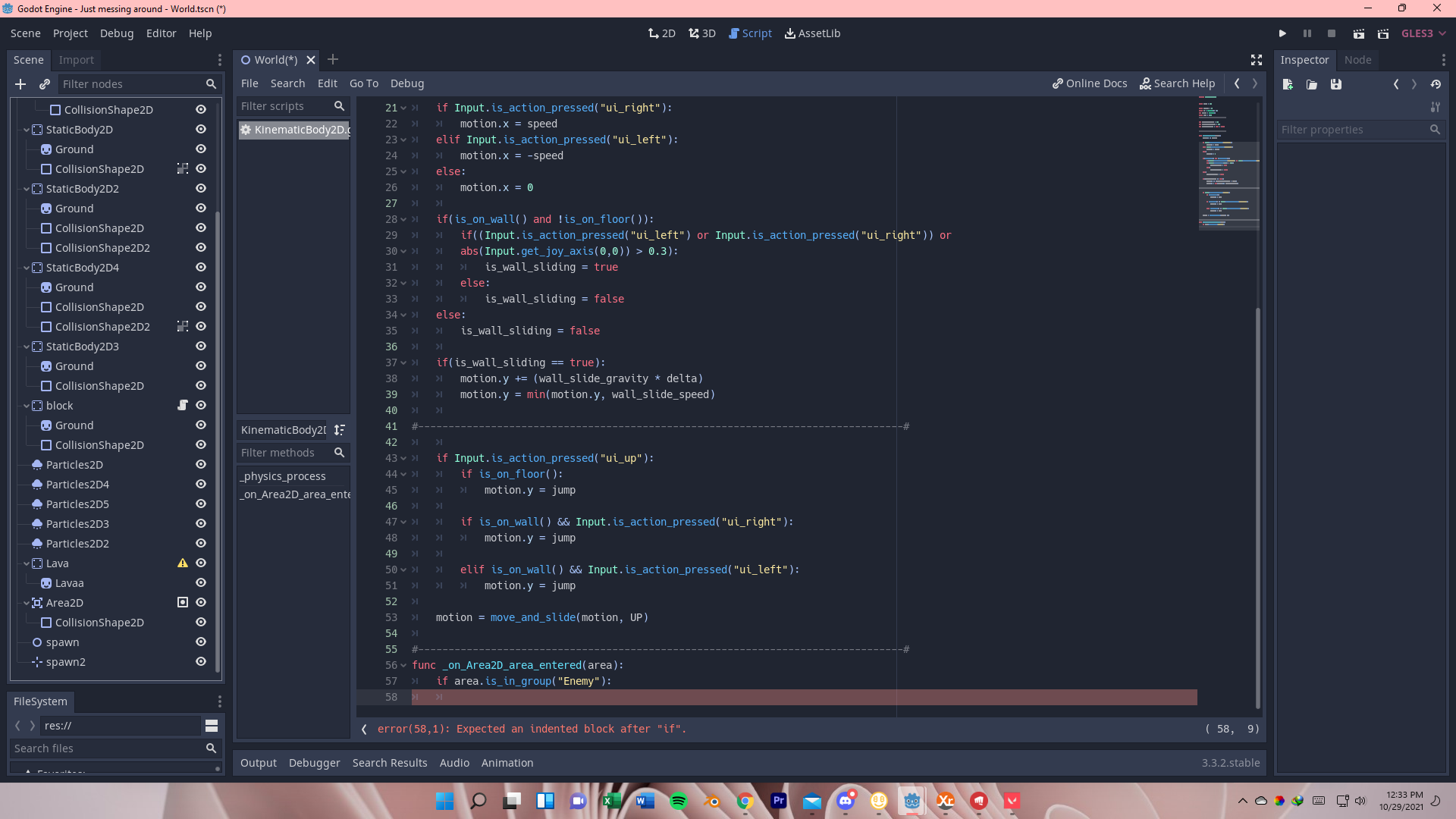Switch to the Node tab
Image resolution: width=1456 pixels, height=819 pixels.
pyautogui.click(x=1357, y=60)
